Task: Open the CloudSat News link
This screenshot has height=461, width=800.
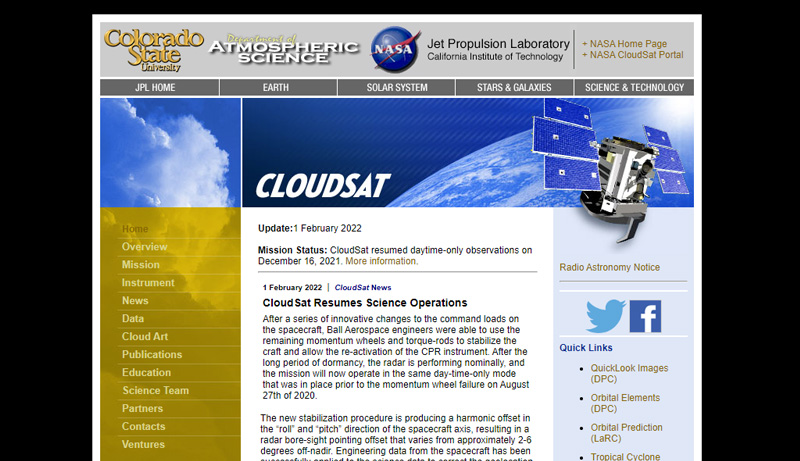Action: coord(363,288)
